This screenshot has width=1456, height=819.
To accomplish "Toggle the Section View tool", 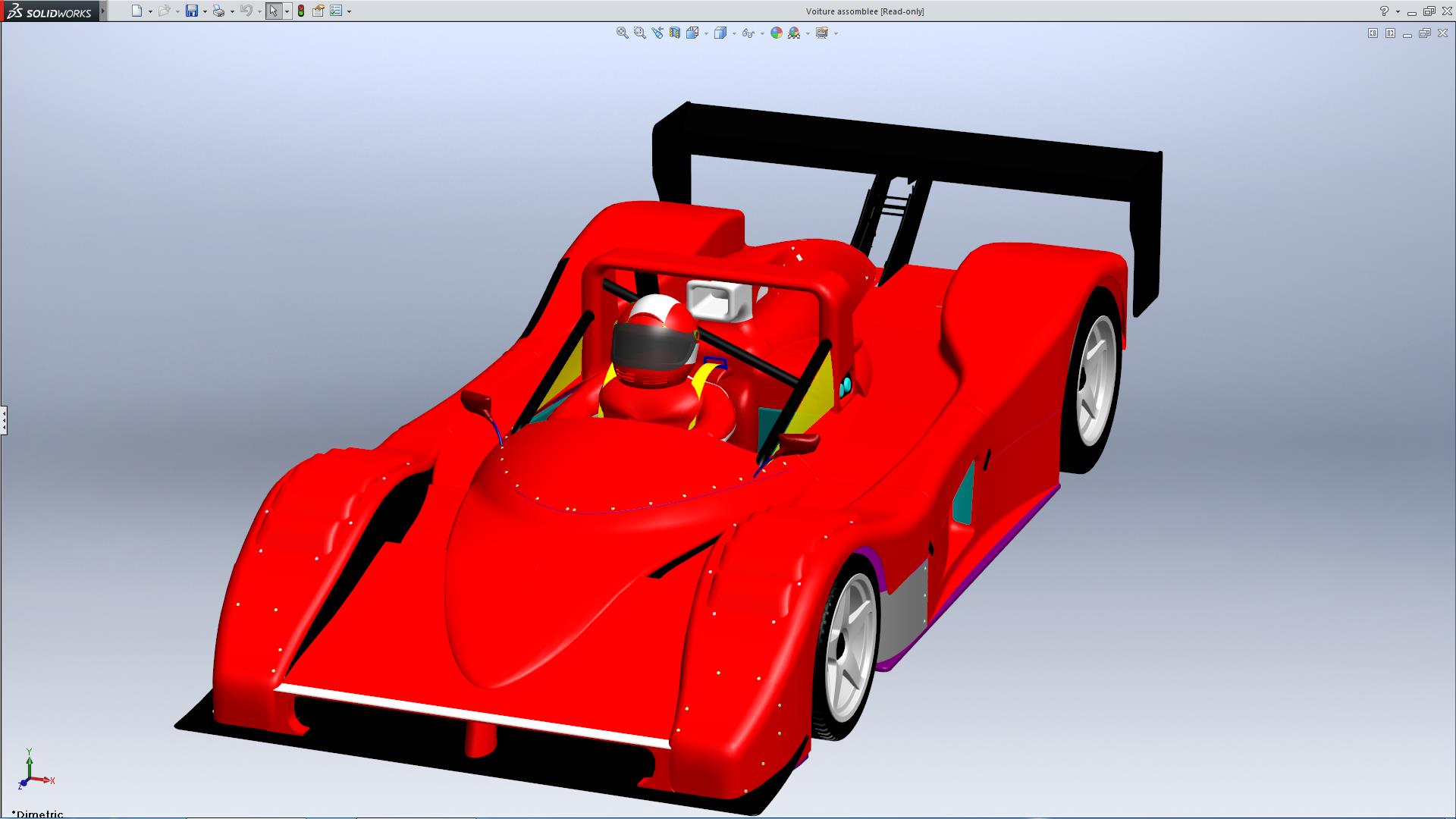I will (x=674, y=33).
